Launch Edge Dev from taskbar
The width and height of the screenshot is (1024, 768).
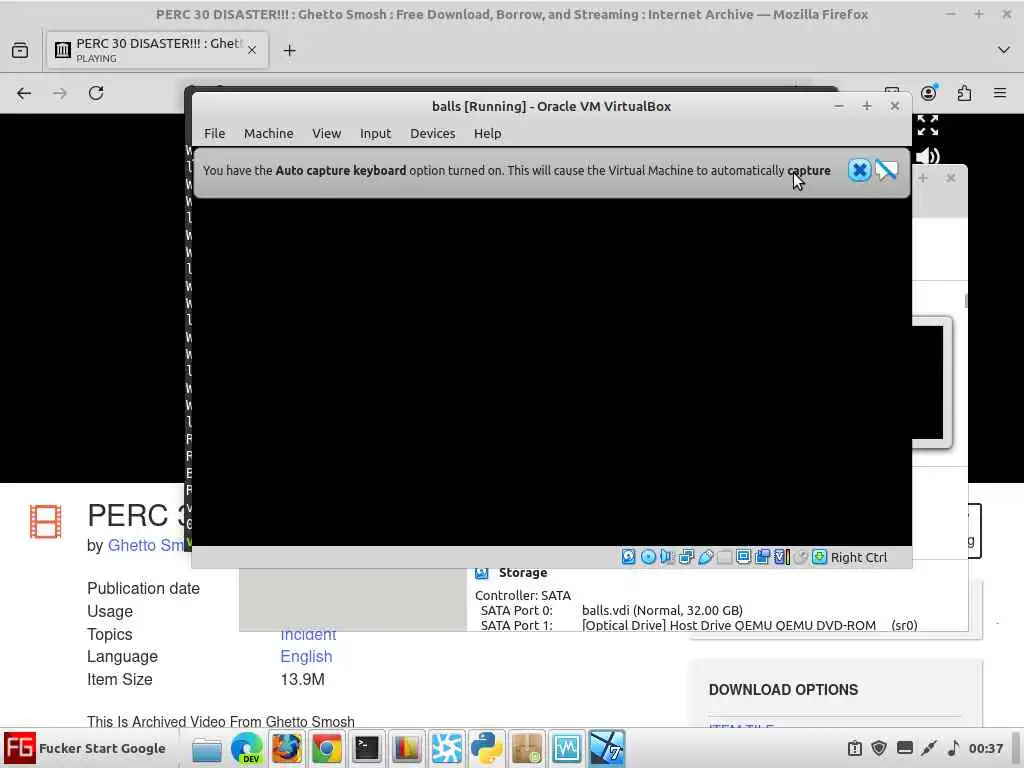pyautogui.click(x=247, y=748)
